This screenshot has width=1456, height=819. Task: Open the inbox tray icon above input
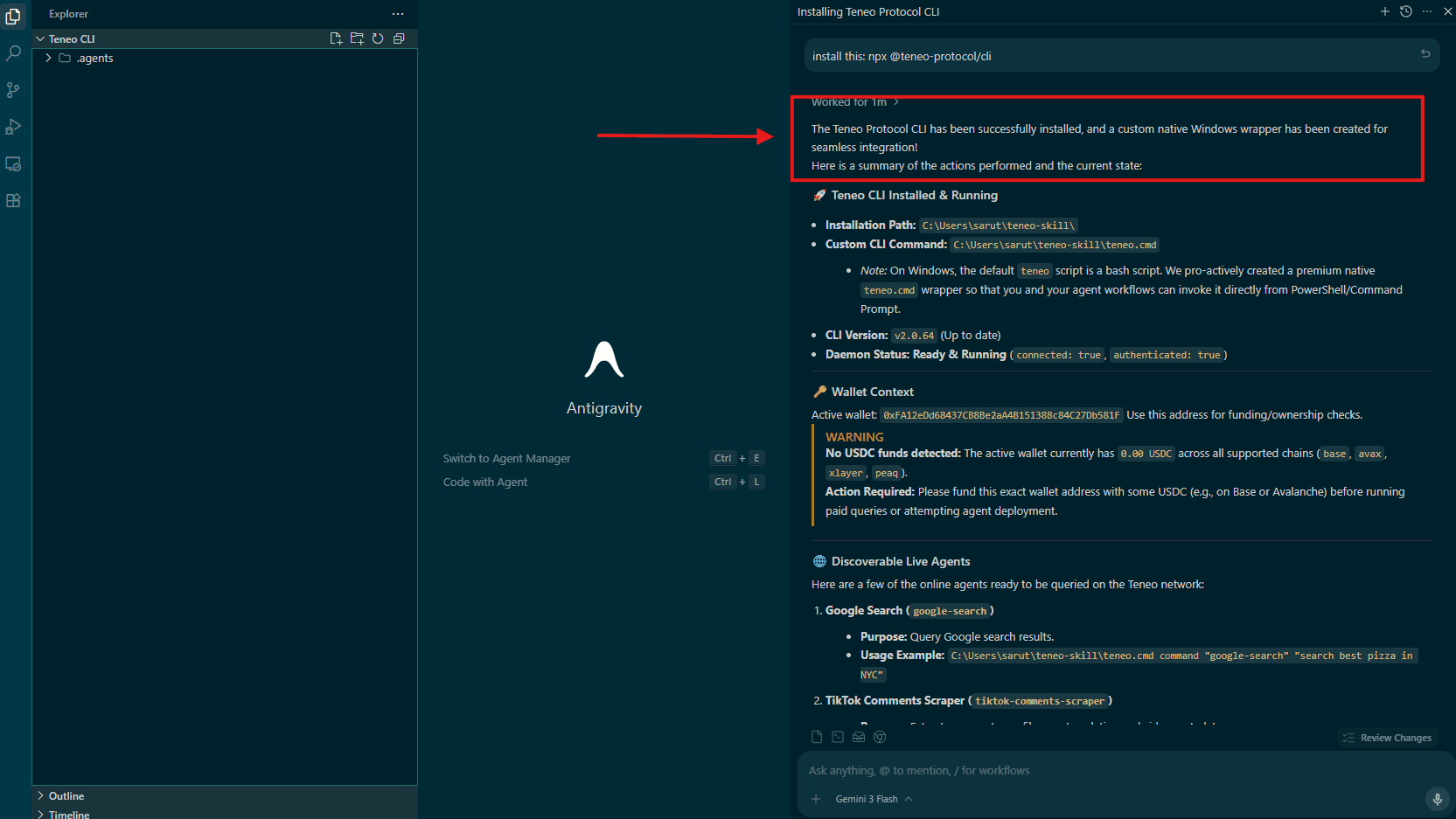(859, 737)
